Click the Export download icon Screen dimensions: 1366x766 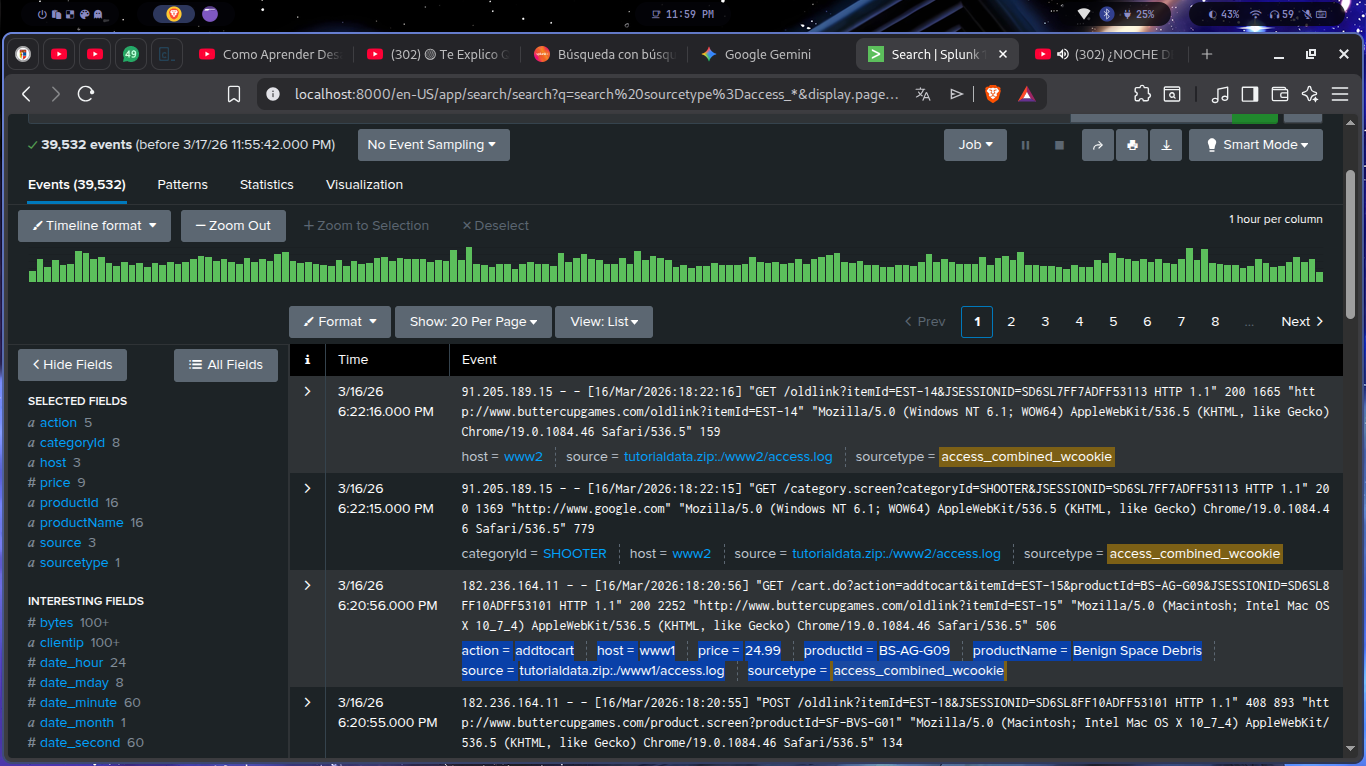pyautogui.click(x=1166, y=145)
